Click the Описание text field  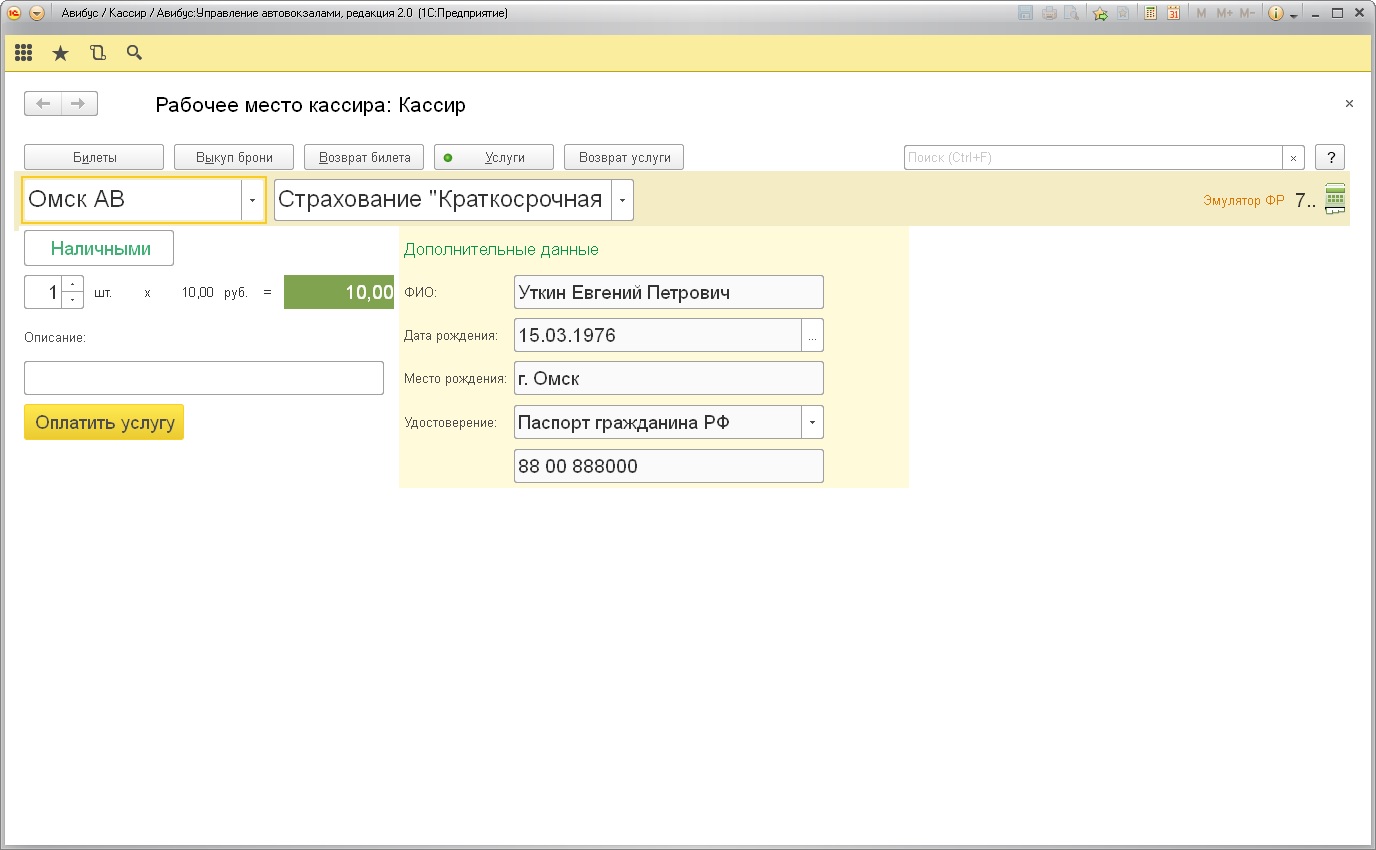click(x=204, y=378)
